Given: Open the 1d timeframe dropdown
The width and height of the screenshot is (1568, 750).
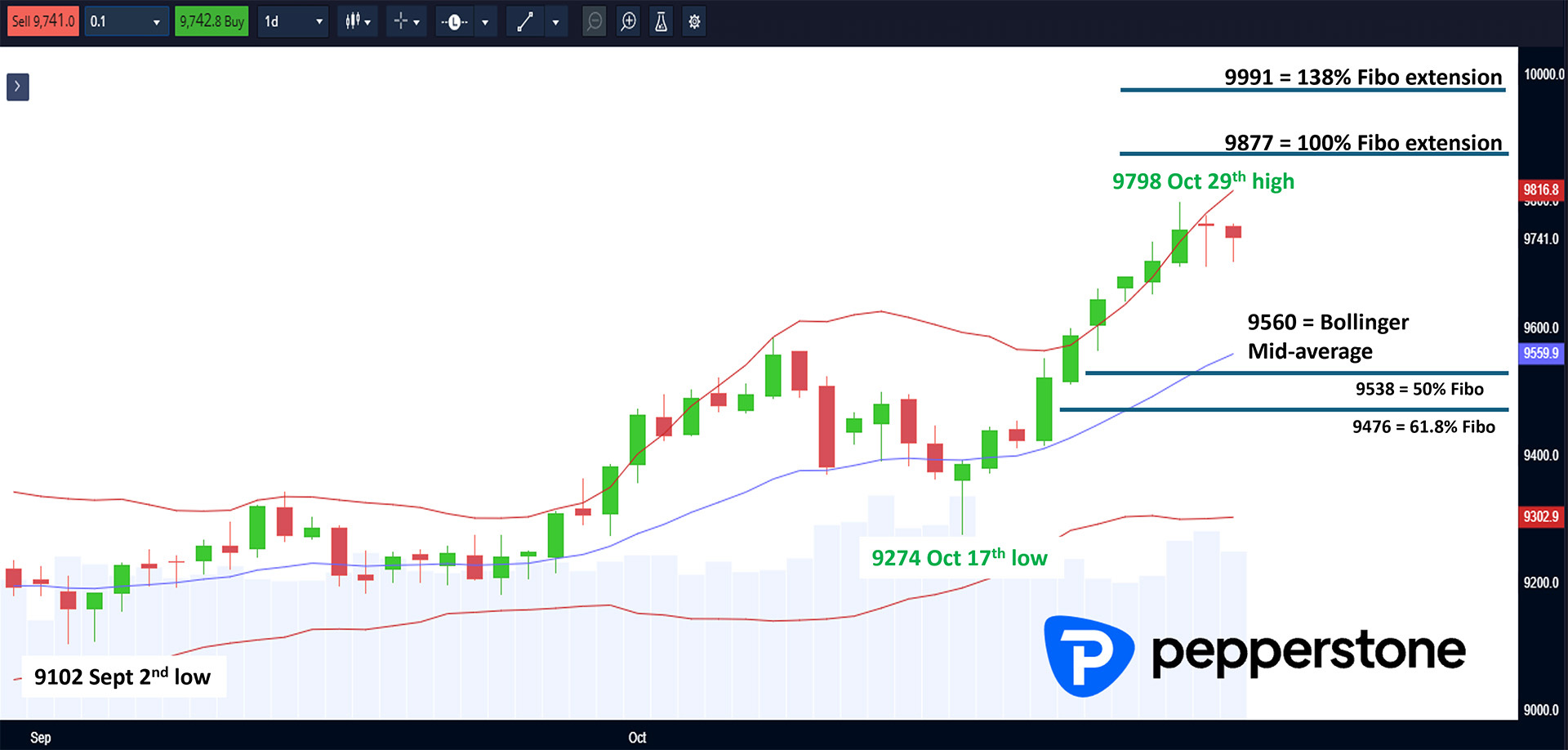Looking at the screenshot, I should coord(292,21).
